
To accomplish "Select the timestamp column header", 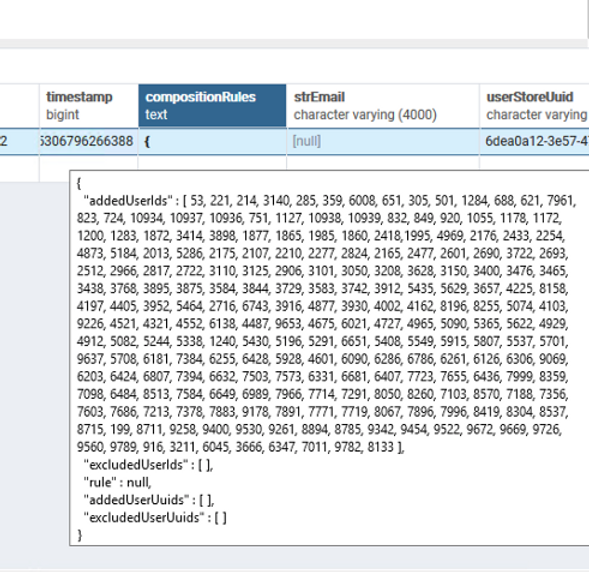I will (x=89, y=106).
